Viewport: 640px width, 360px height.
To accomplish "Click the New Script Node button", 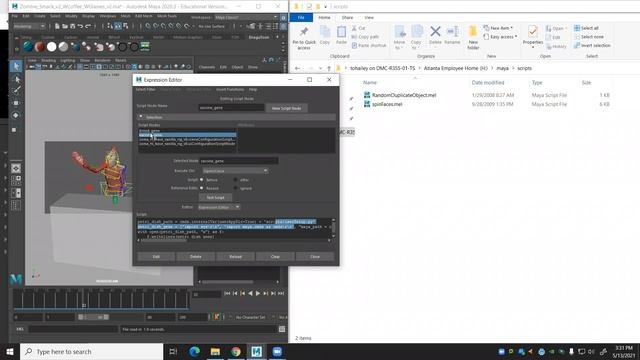I will 287,108.
